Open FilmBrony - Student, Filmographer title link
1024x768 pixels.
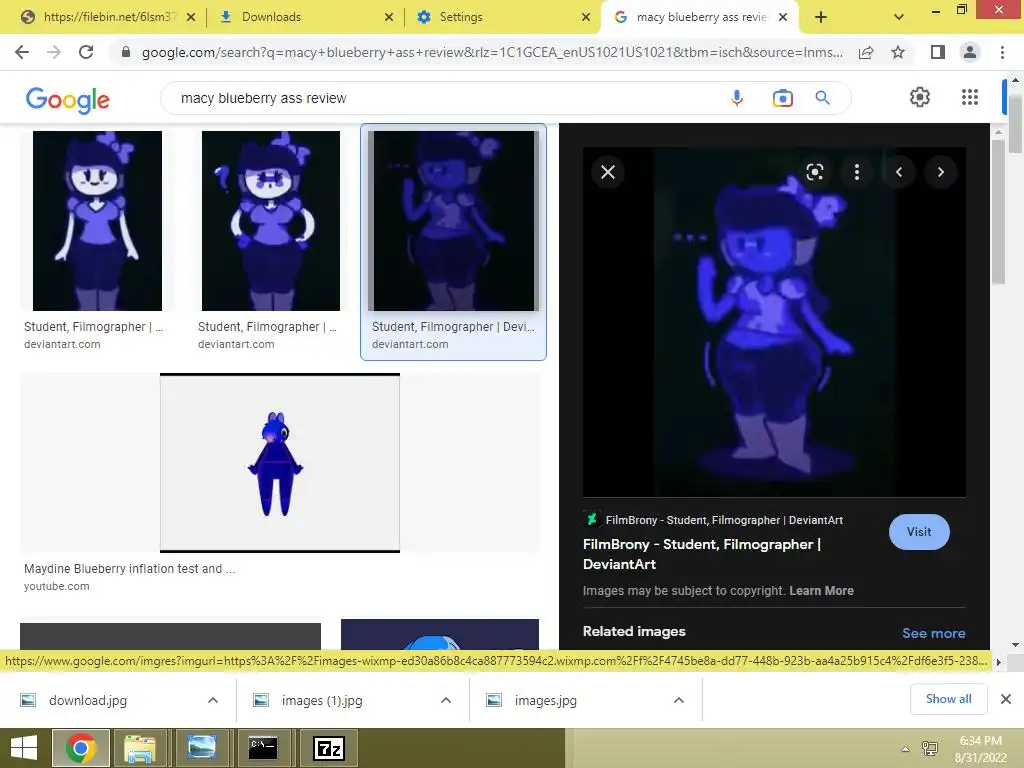(x=702, y=554)
